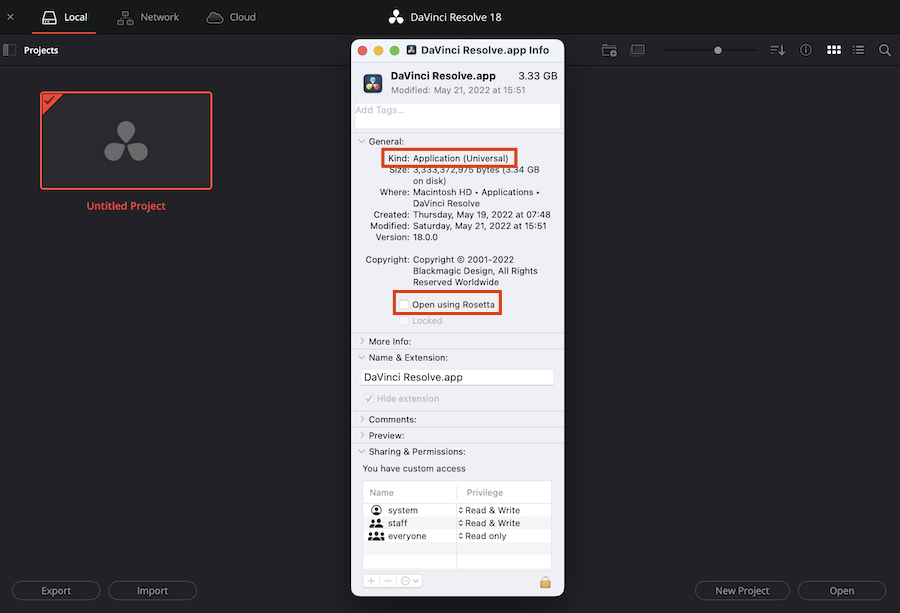Click the lock icon to unlock permissions

(545, 582)
